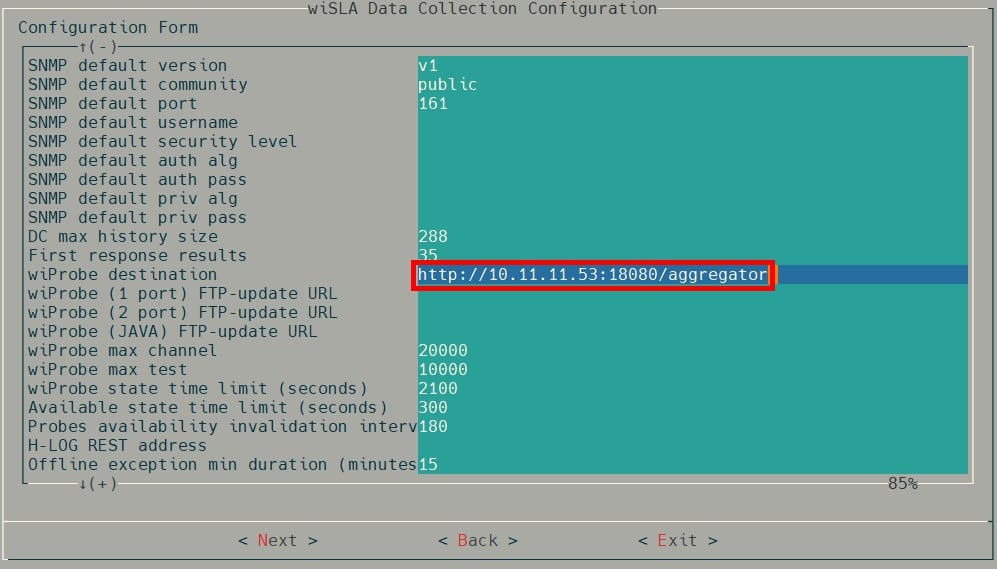Image resolution: width=997 pixels, height=569 pixels.
Task: Edit DC max history size value 288
Action: click(x=692, y=237)
